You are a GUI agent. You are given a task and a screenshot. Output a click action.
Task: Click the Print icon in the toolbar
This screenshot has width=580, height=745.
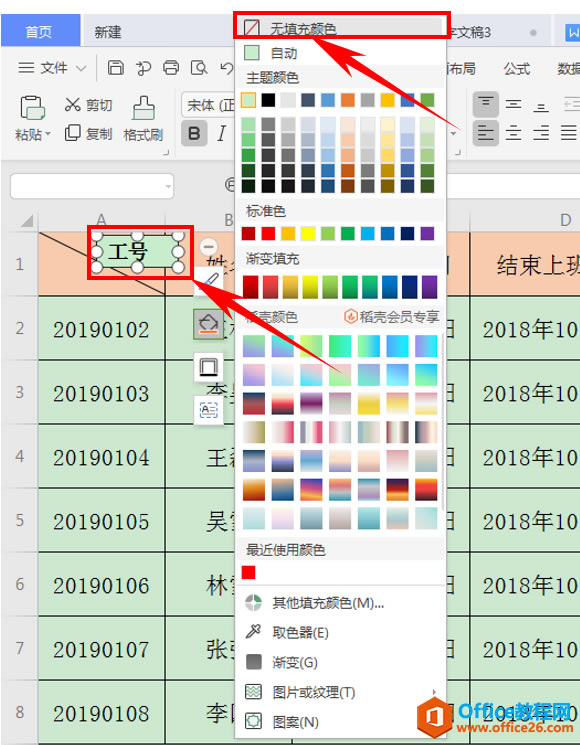tap(171, 68)
